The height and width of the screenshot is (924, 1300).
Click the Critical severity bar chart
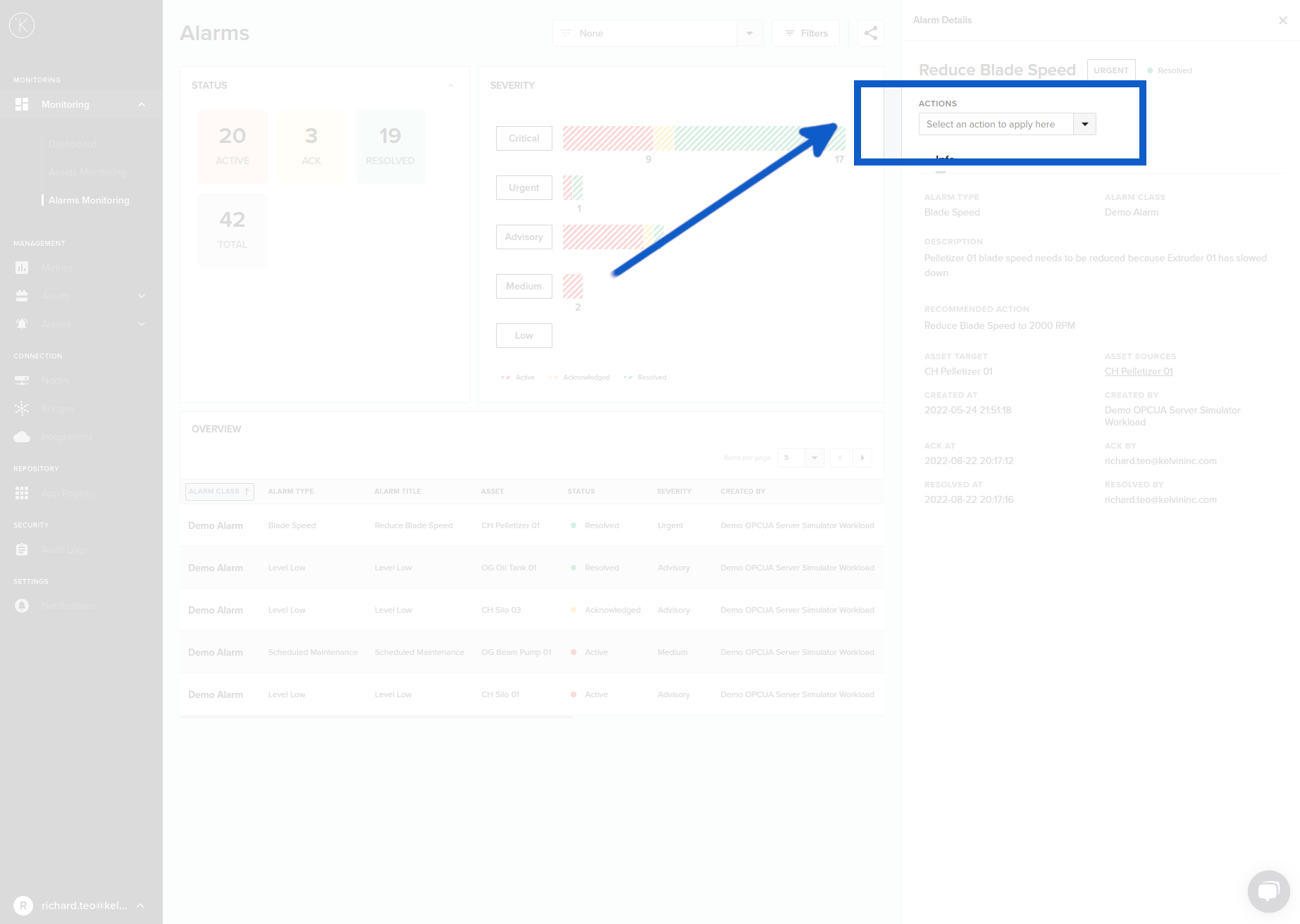click(x=703, y=139)
